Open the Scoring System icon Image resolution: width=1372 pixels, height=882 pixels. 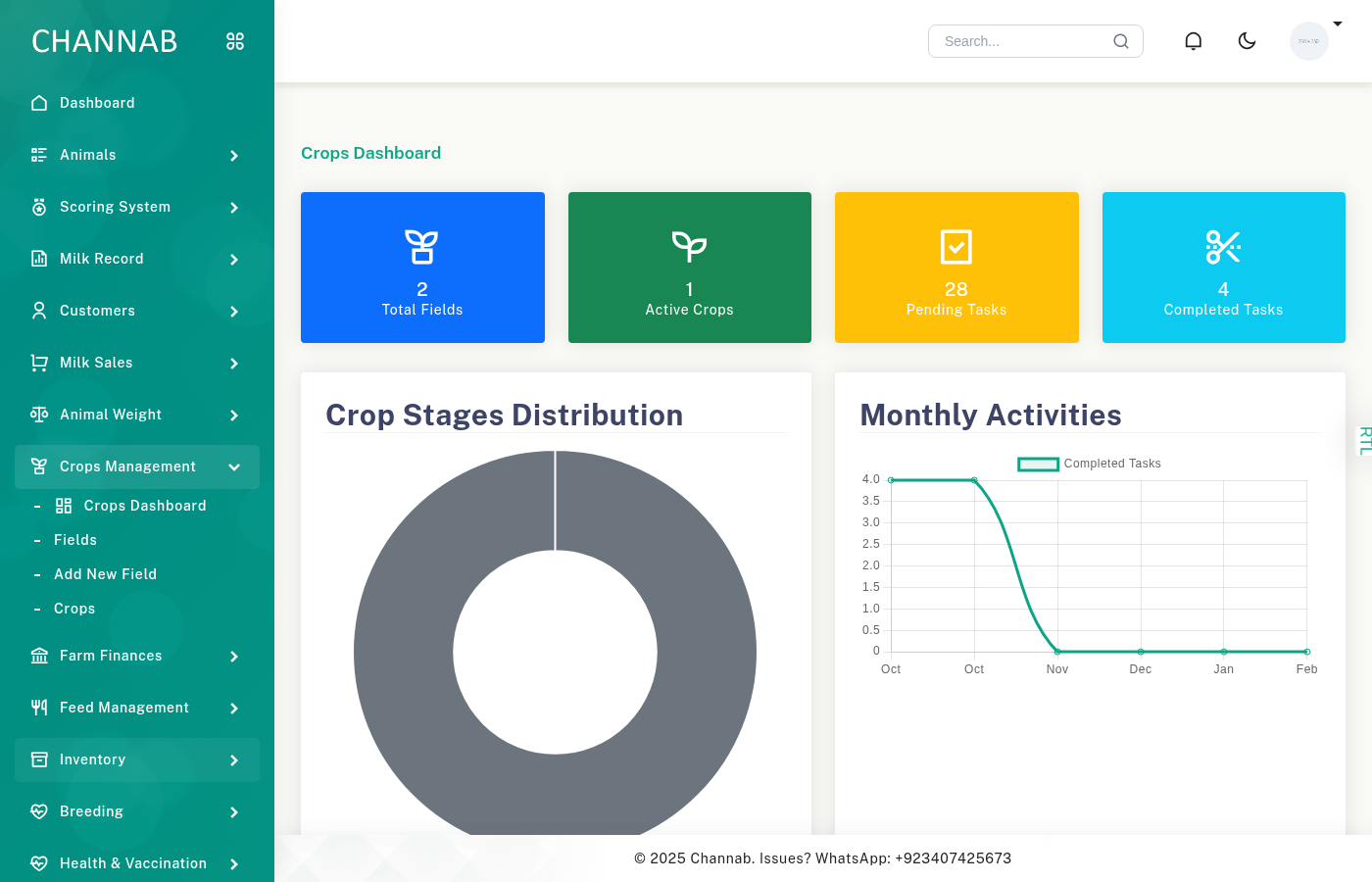(38, 206)
